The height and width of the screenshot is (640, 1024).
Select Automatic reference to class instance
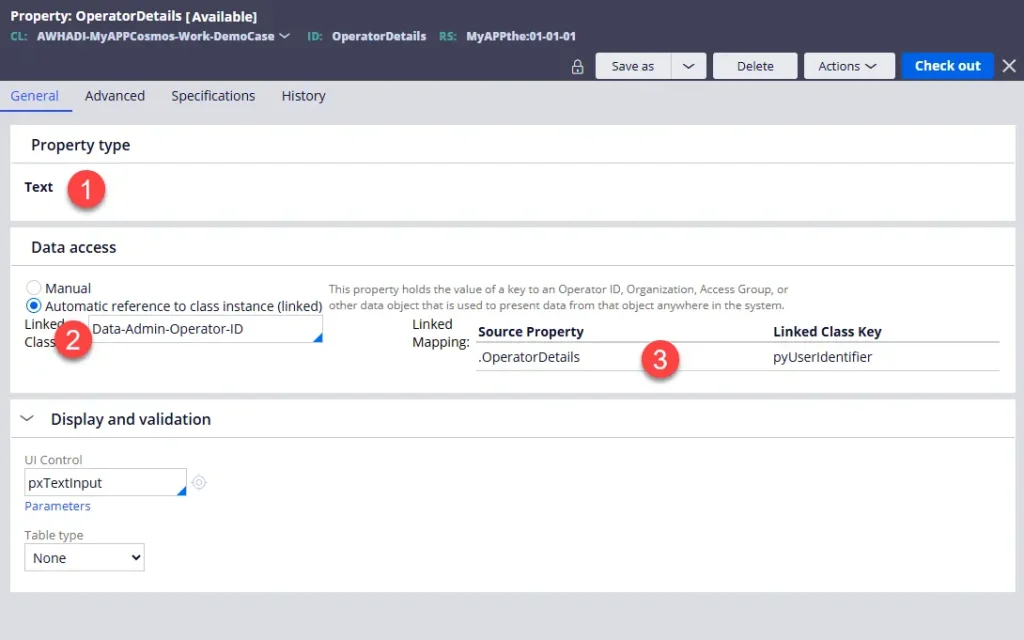pyautogui.click(x=33, y=306)
